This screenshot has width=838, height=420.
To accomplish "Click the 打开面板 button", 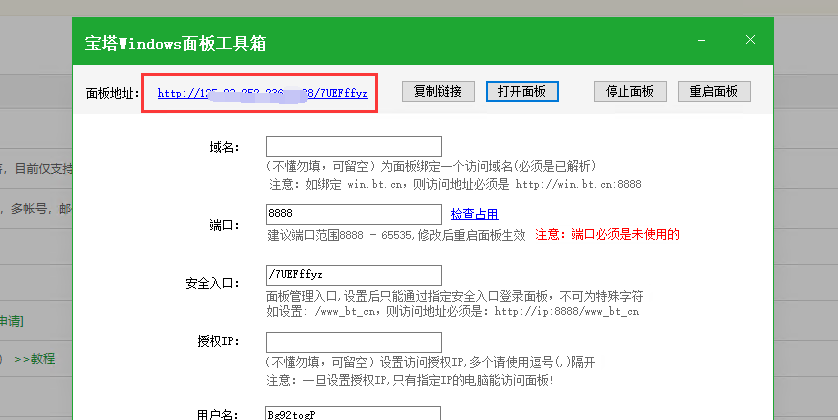I will (522, 91).
